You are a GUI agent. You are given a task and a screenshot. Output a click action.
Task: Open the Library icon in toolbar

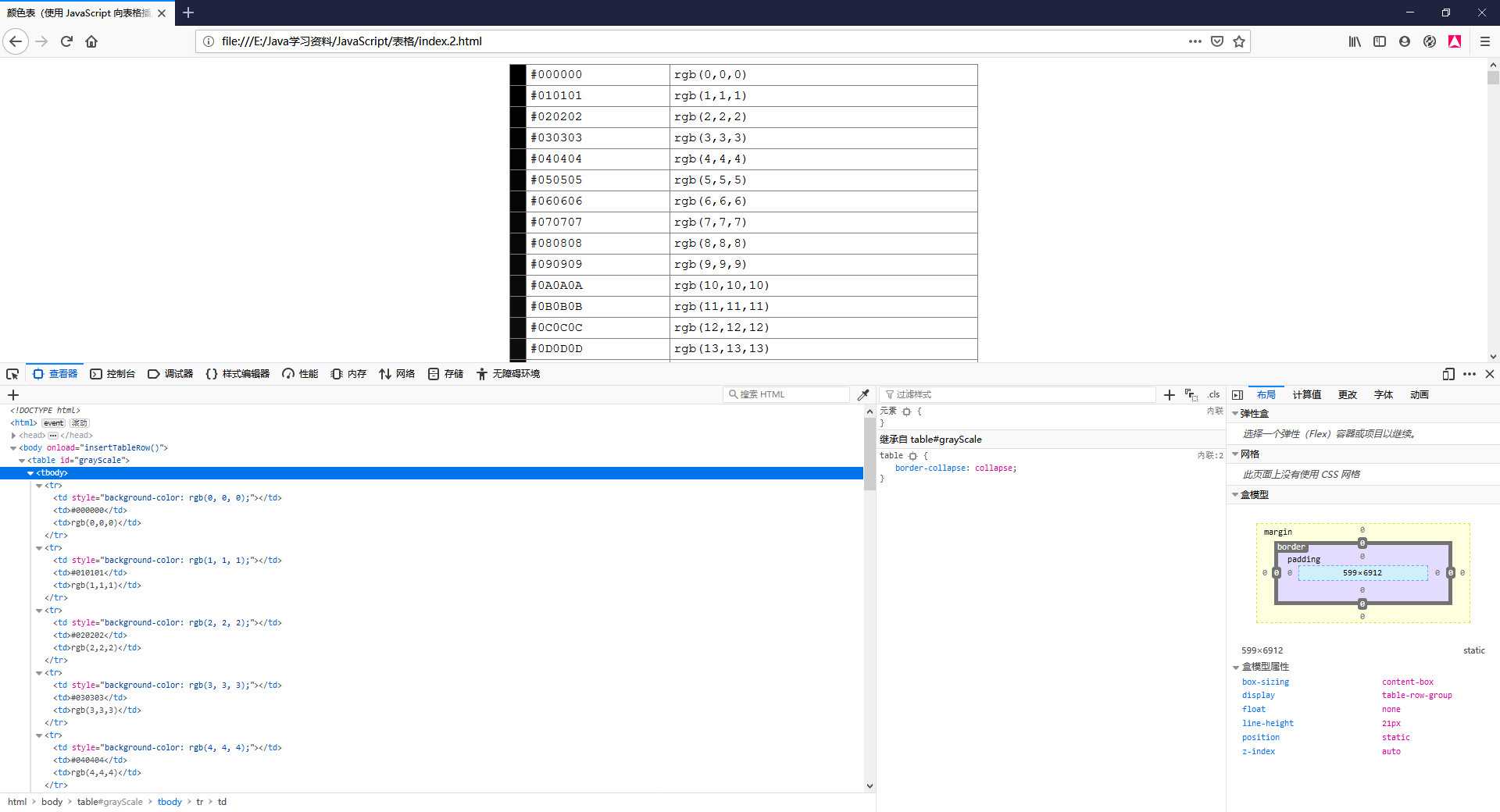tap(1355, 41)
